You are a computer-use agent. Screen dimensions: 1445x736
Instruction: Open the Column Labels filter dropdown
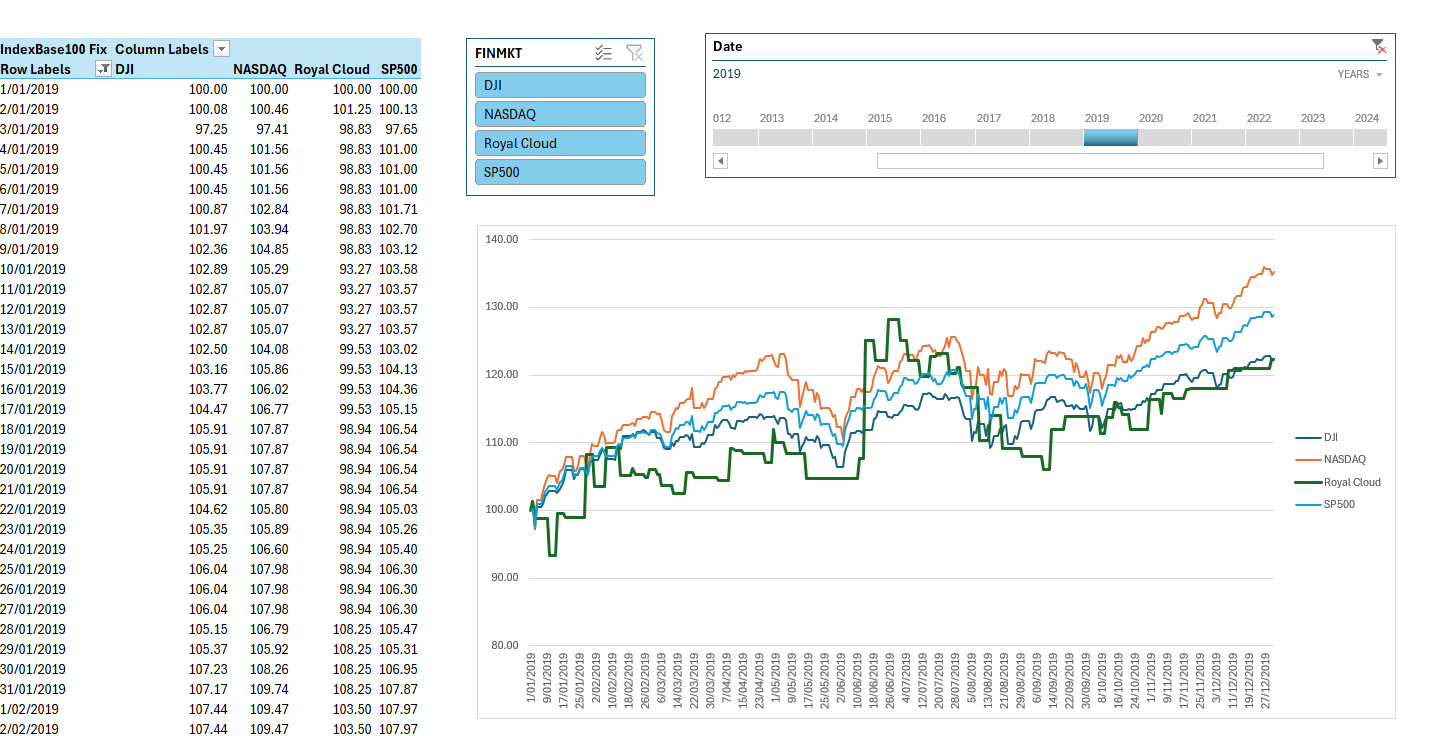point(222,49)
